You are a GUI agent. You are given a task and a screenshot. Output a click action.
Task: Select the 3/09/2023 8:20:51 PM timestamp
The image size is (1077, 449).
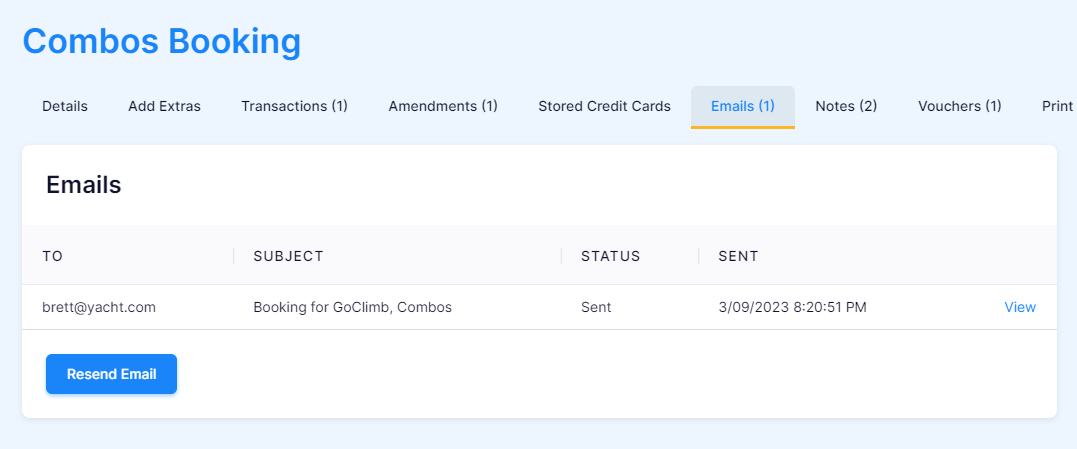coord(793,307)
